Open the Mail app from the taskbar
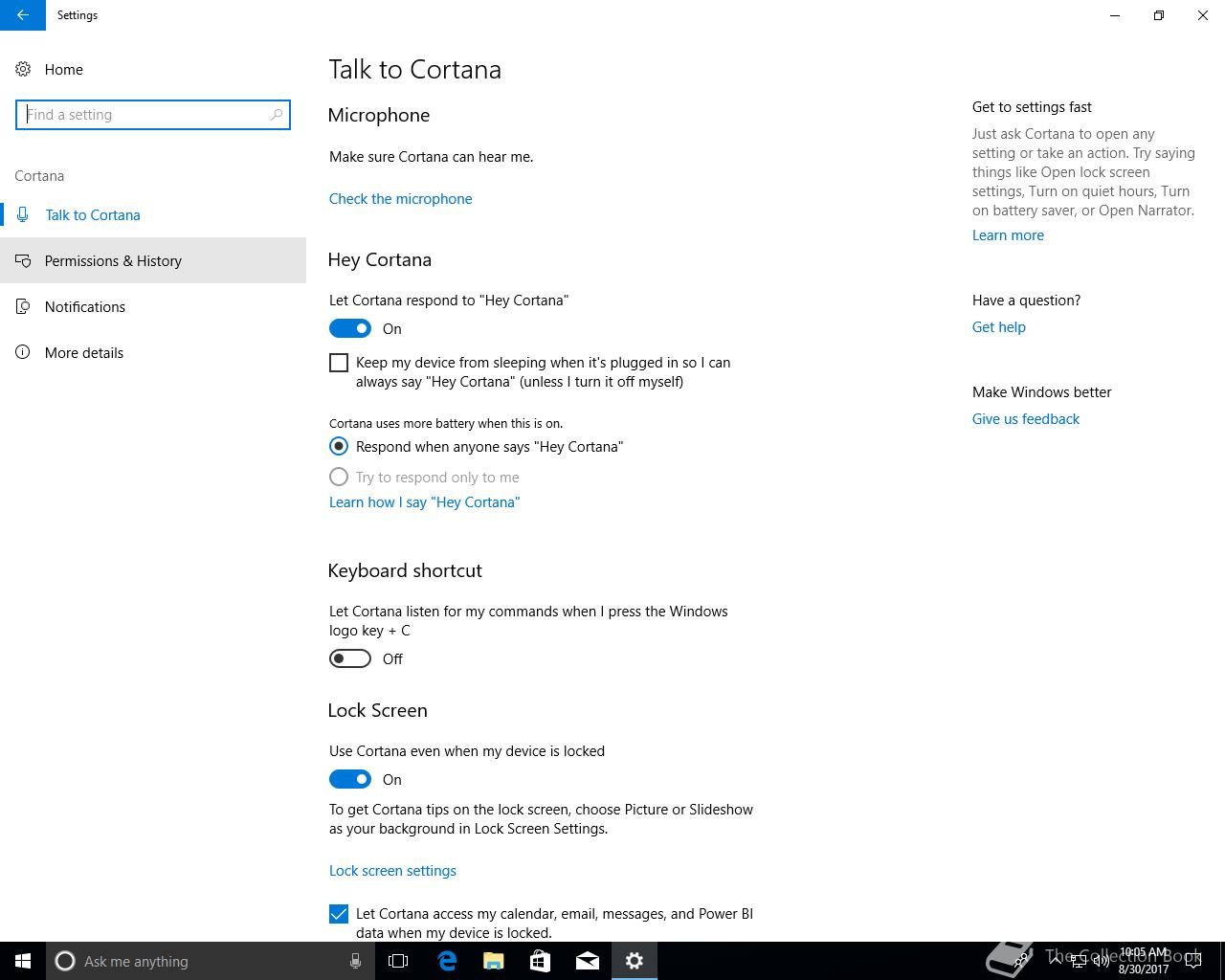Viewport: 1225px width, 980px height. (588, 961)
